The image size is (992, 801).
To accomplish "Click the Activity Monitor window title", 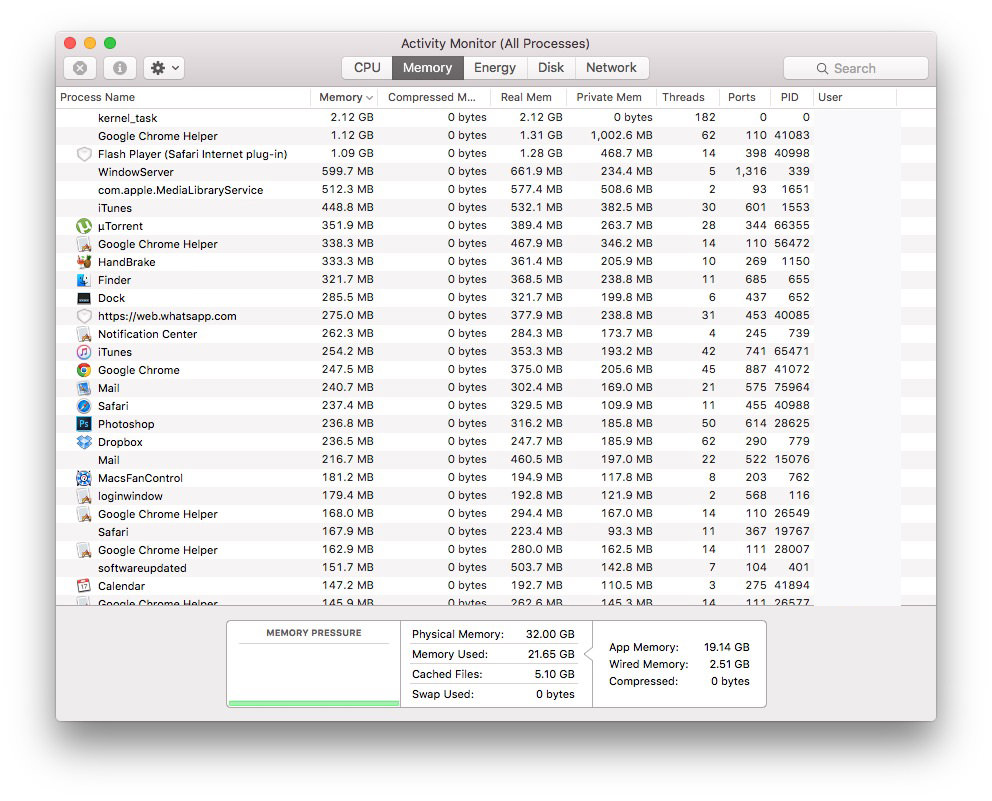I will [x=495, y=44].
